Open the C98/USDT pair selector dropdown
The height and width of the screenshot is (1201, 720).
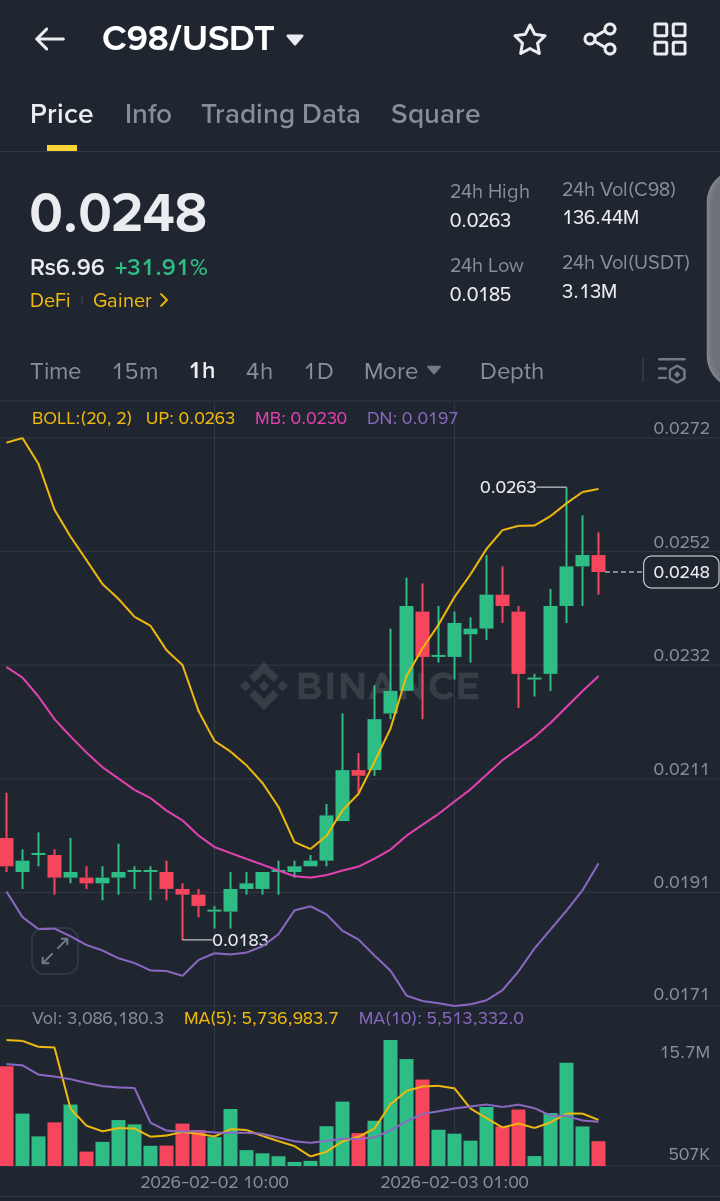tap(203, 40)
